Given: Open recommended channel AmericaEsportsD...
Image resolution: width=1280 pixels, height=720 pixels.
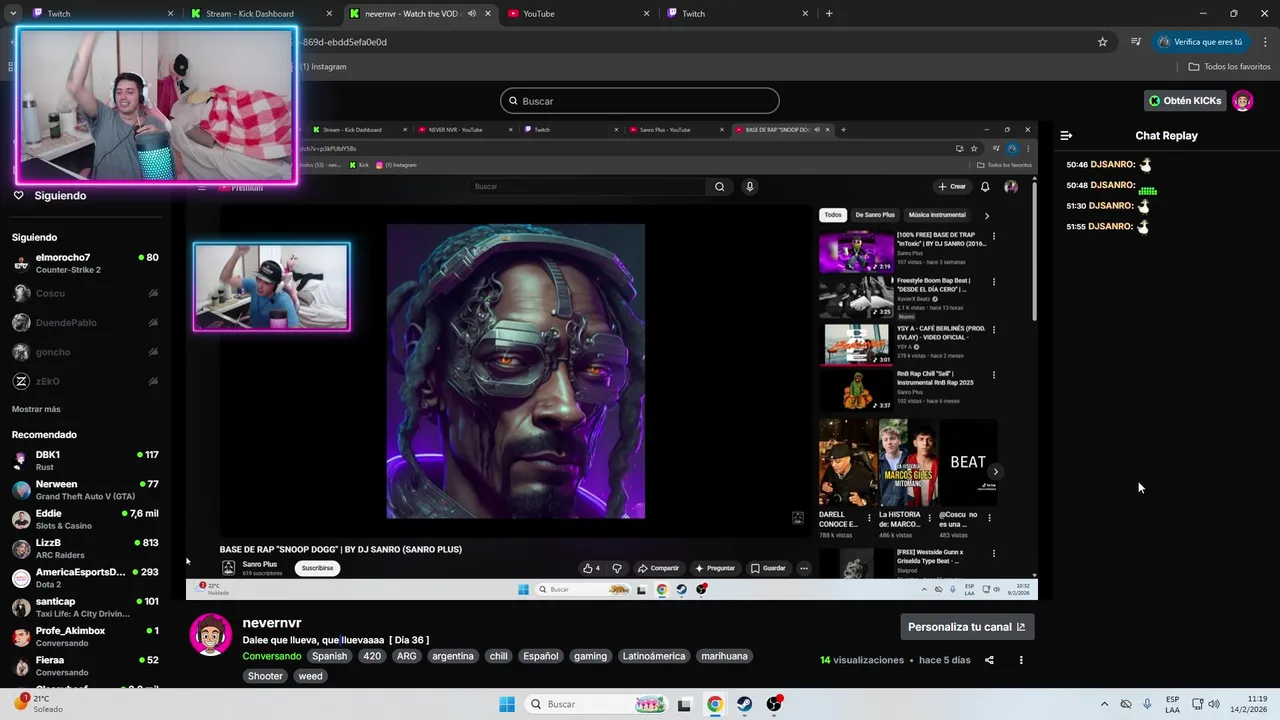Looking at the screenshot, I should point(85,578).
